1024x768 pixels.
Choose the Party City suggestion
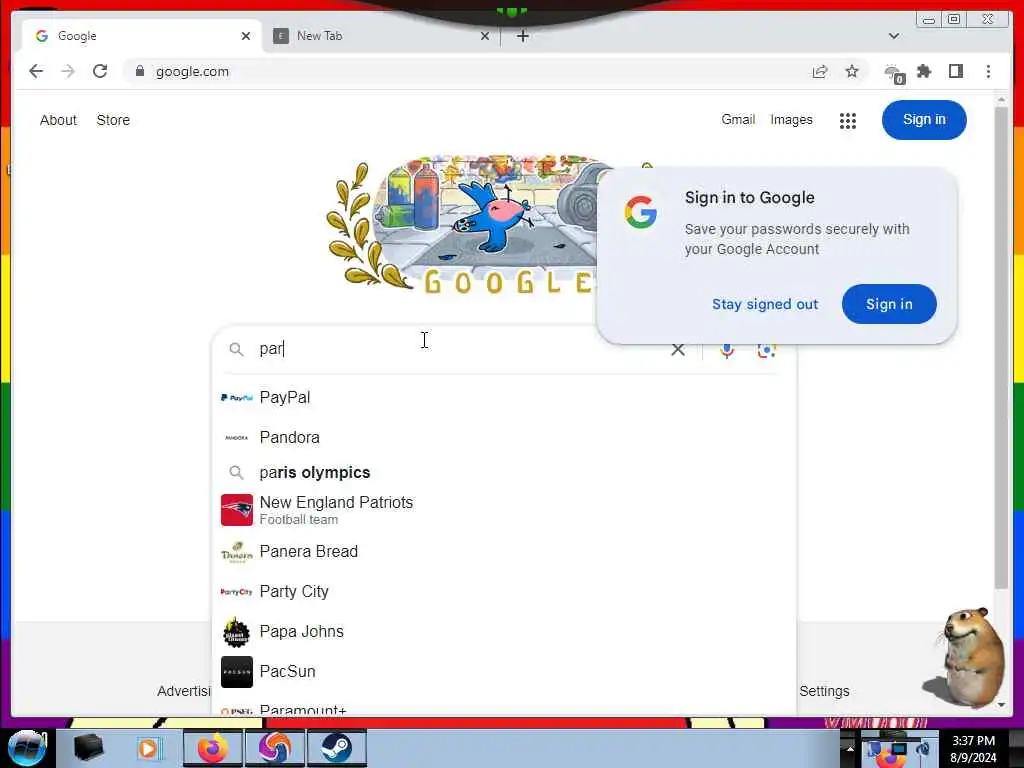(504, 592)
